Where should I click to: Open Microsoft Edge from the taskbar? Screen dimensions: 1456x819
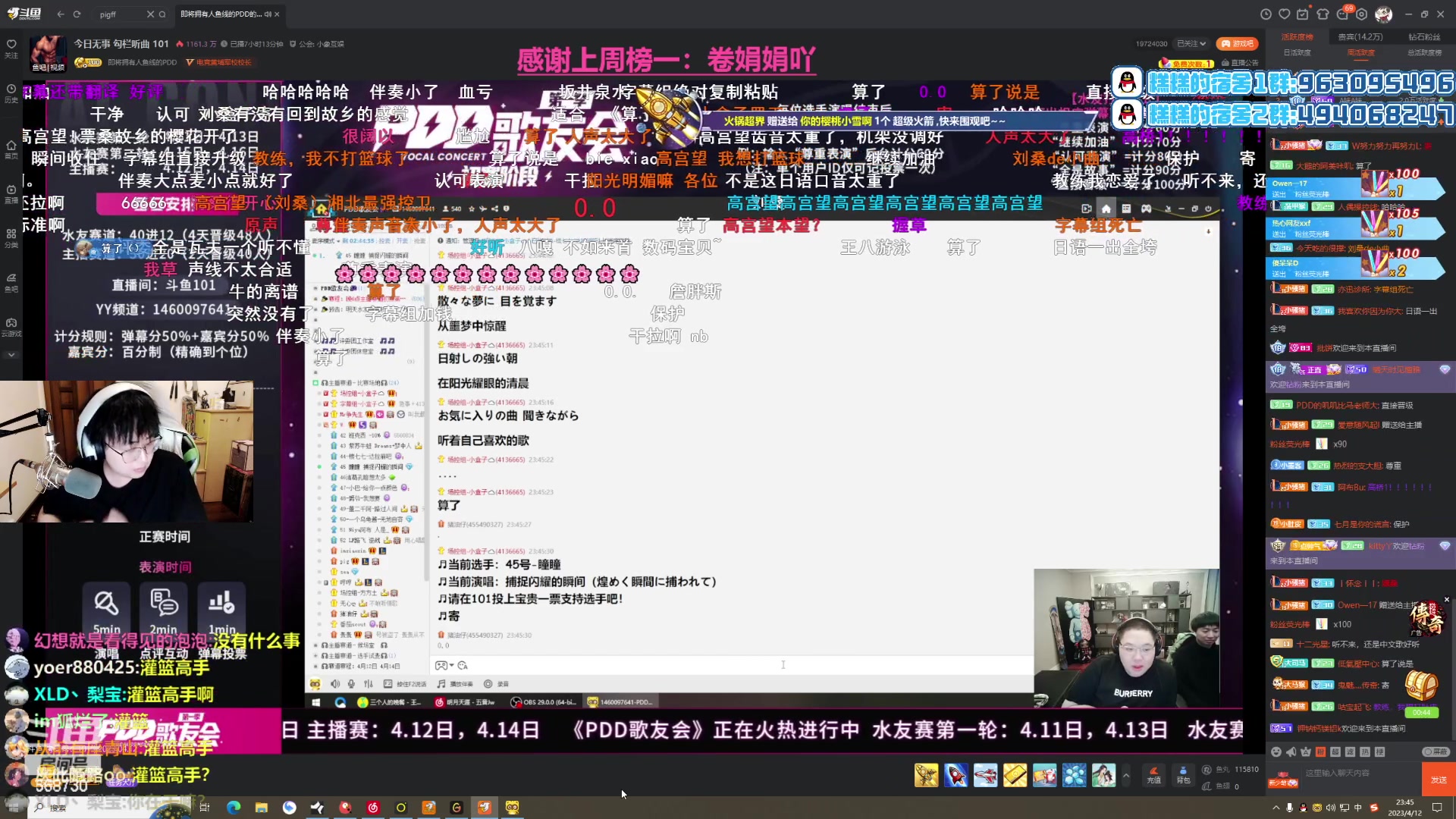pos(233,808)
